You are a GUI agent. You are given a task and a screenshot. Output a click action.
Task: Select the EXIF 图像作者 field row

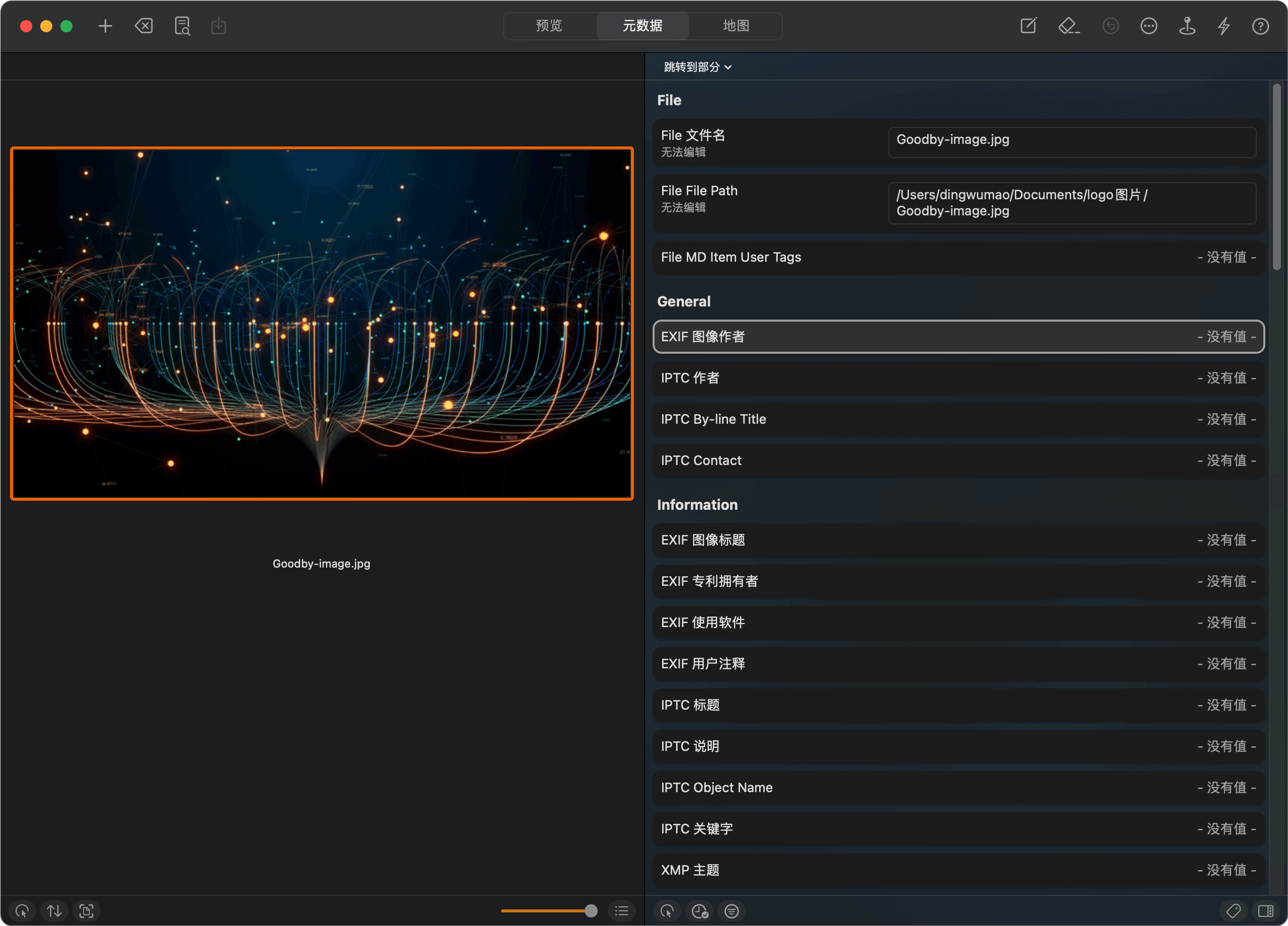(x=958, y=337)
